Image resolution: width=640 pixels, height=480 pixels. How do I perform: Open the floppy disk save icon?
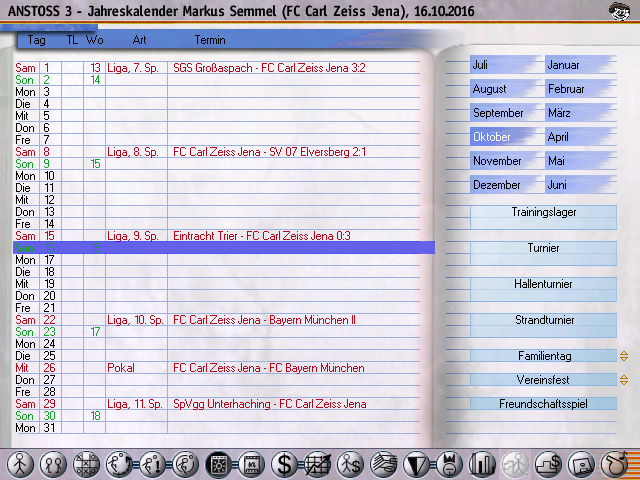[581, 464]
